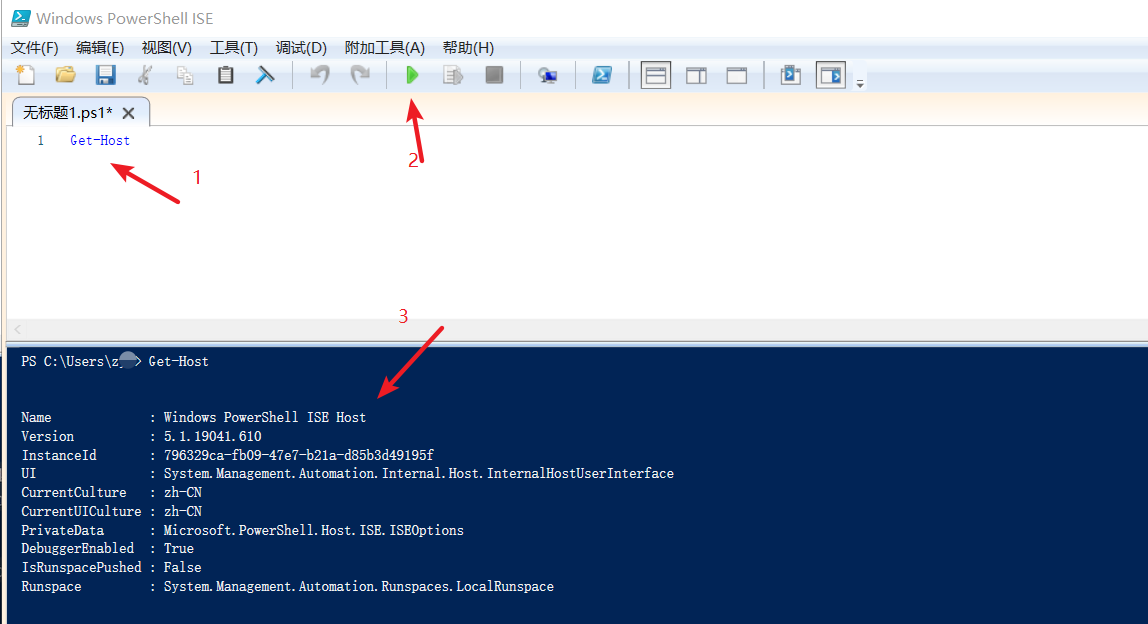Screen dimensions: 1148x624
Task: Click the version value 5.1.19041.610
Action: (212, 437)
